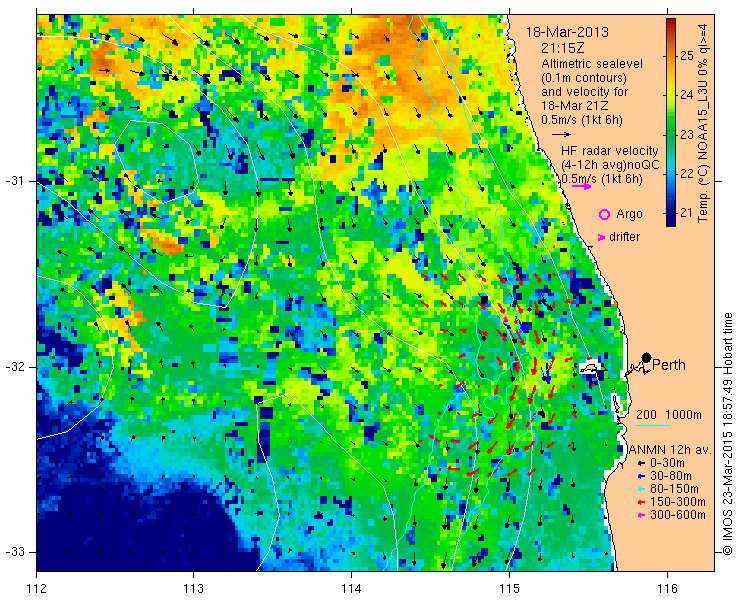Click the '150-300m' depth label
The height and width of the screenshot is (600, 740).
click(678, 502)
